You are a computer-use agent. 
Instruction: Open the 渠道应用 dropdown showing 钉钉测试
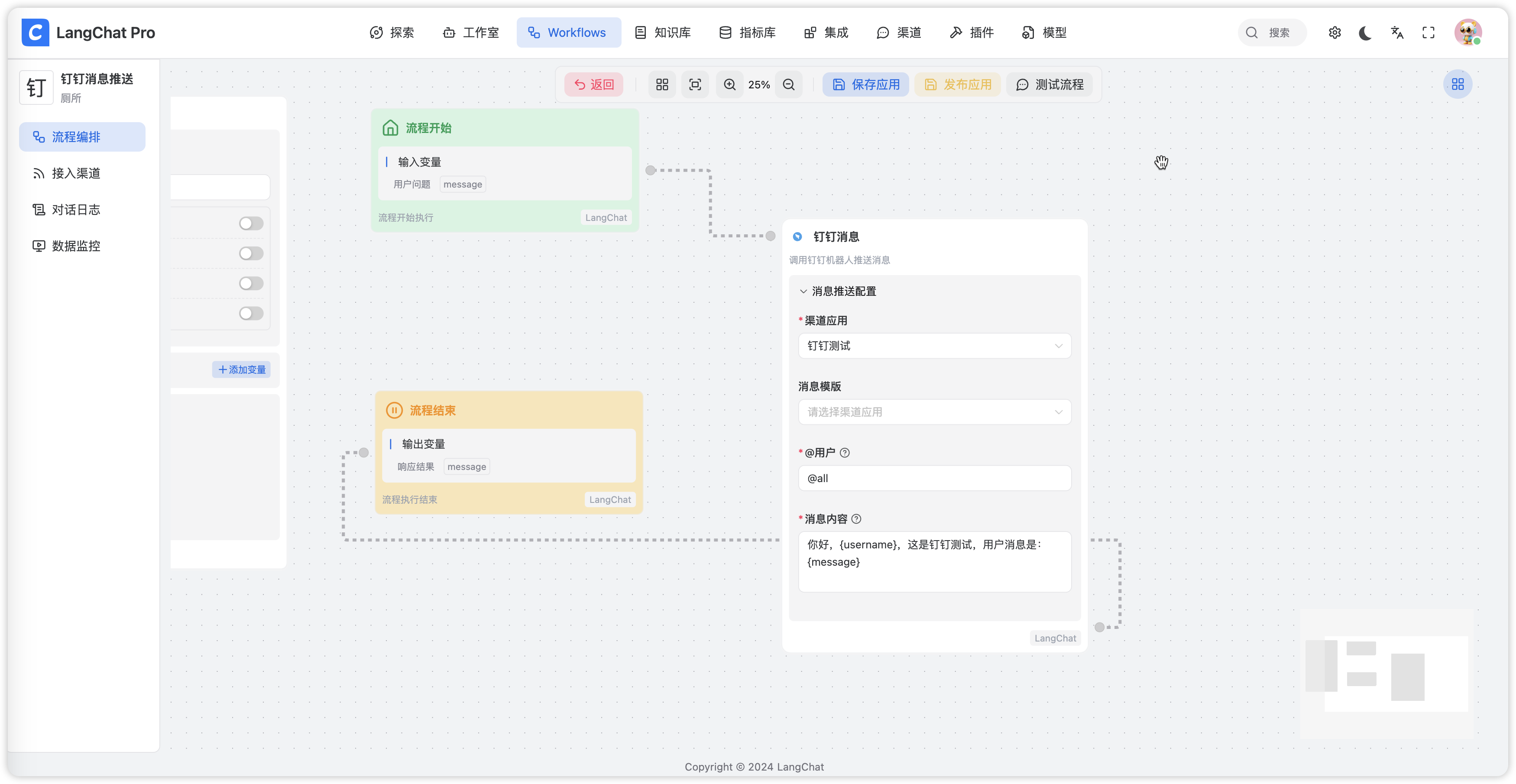pyautogui.click(x=934, y=346)
